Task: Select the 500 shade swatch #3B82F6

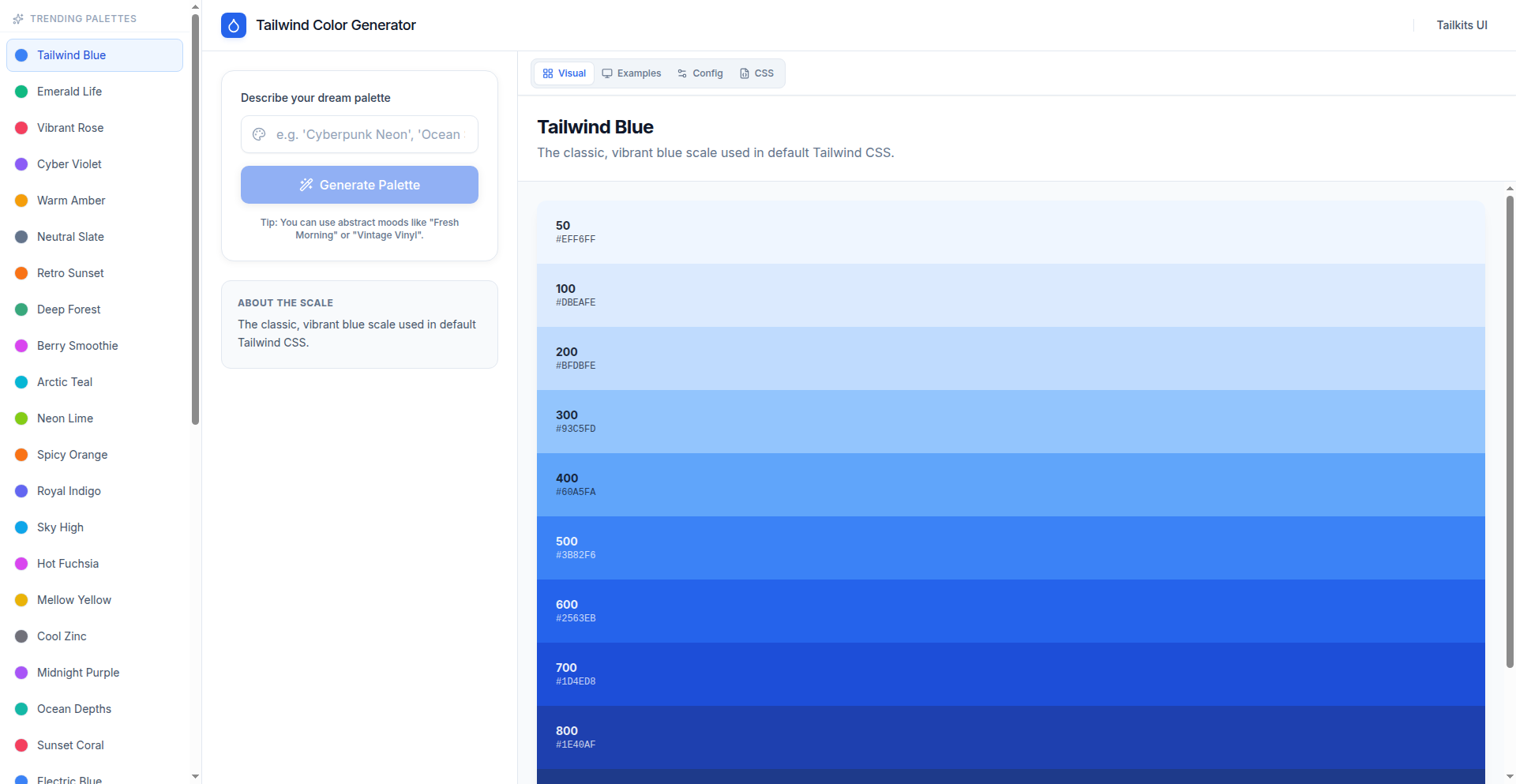Action: [1011, 548]
